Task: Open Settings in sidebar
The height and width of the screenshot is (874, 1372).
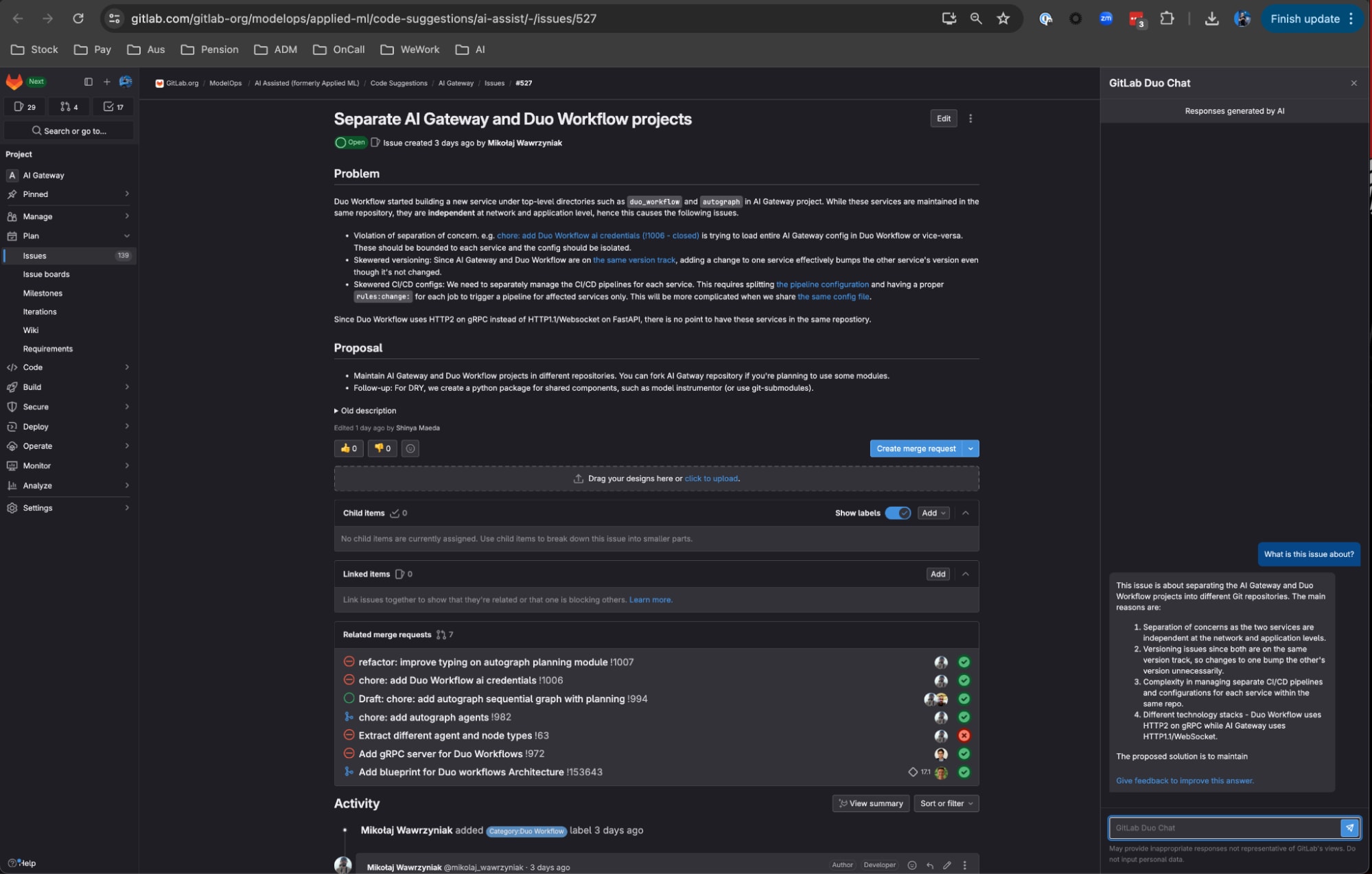Action: click(x=69, y=508)
